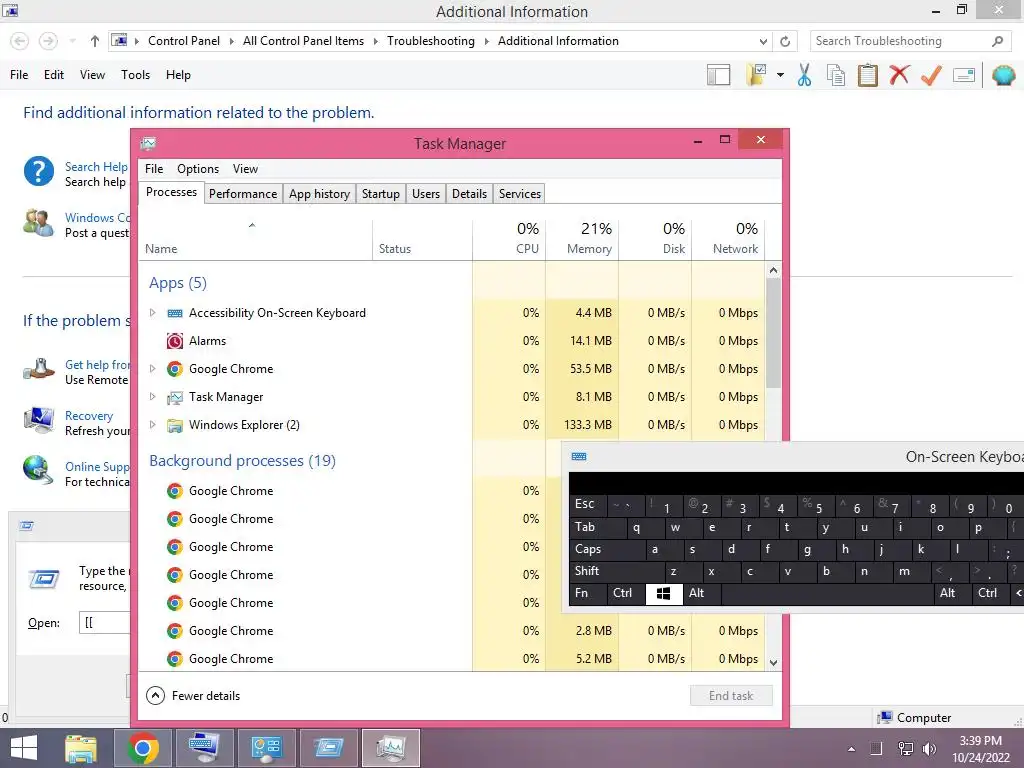Click the Task Manager scrollbar down arrow
Viewport: 1024px width, 768px height.
[773, 663]
